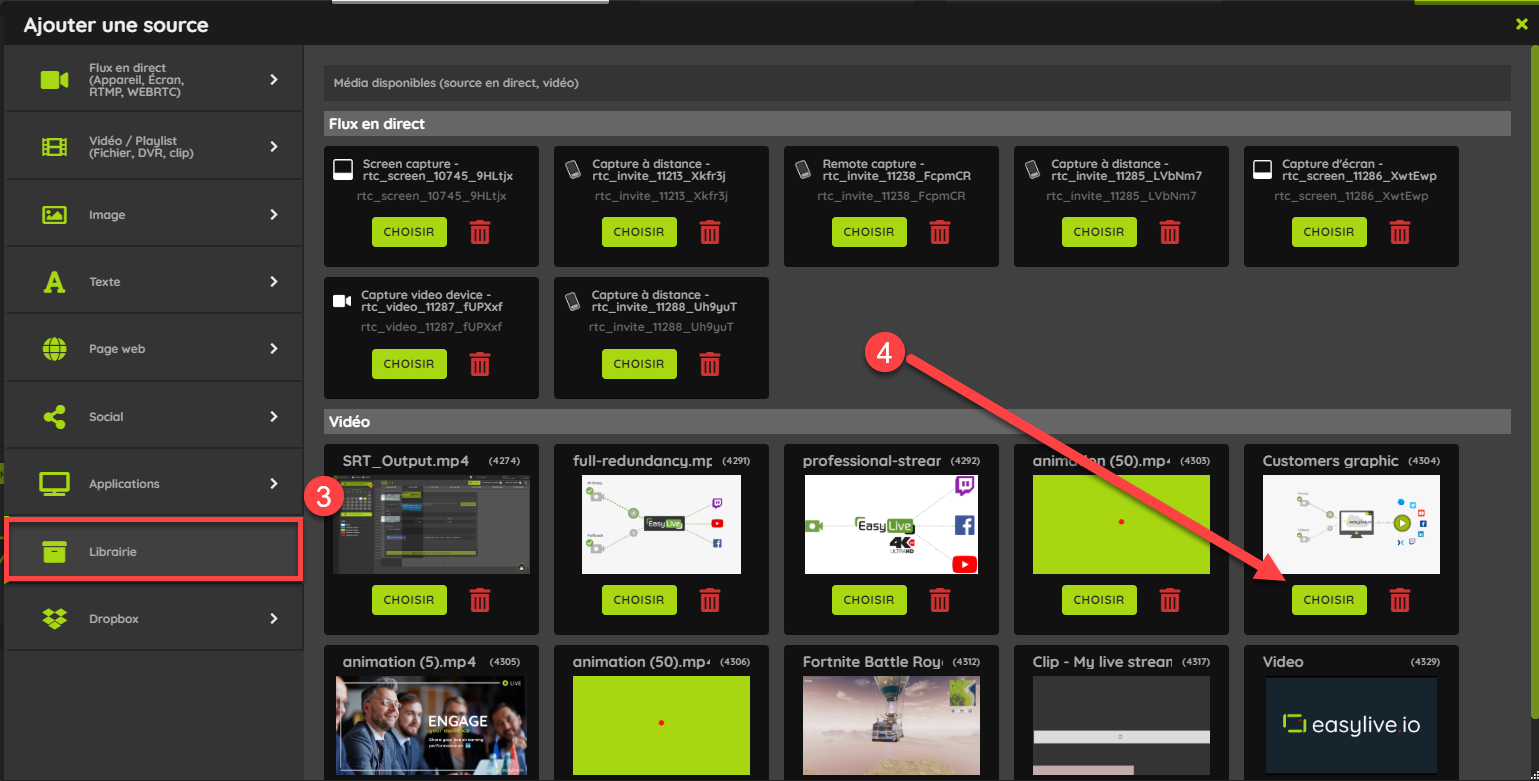Viewport: 1539px width, 781px height.
Task: Choose the Customers graphic video
Action: tap(1329, 600)
